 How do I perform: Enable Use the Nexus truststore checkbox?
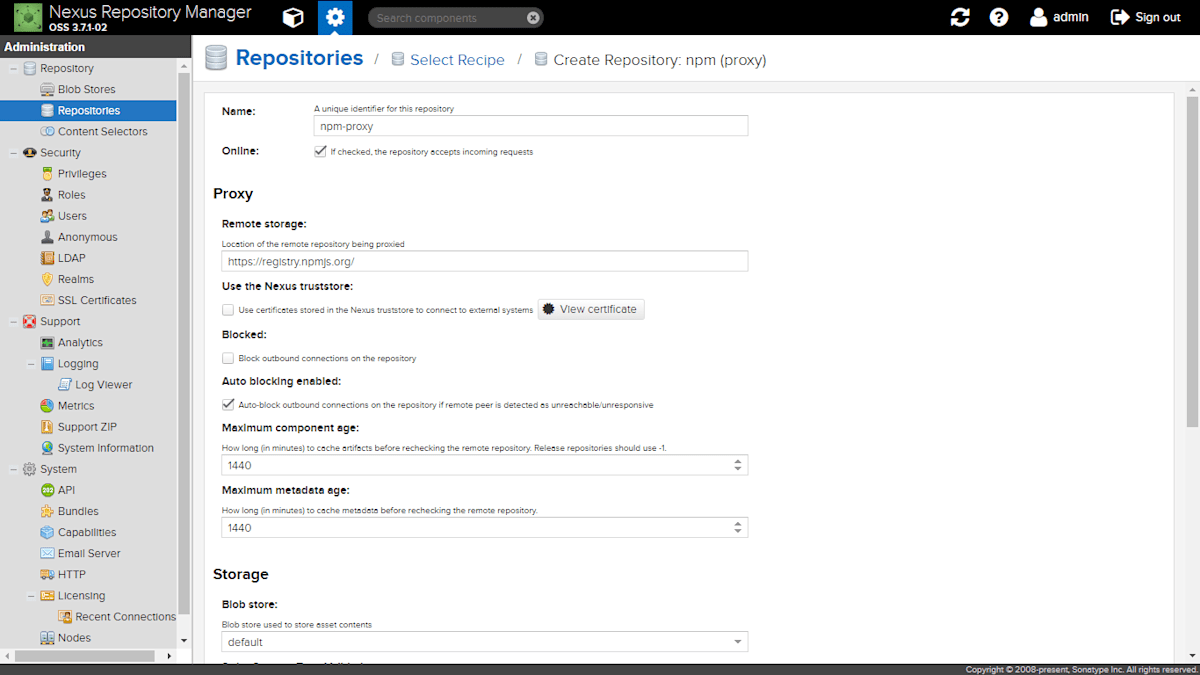pos(228,310)
